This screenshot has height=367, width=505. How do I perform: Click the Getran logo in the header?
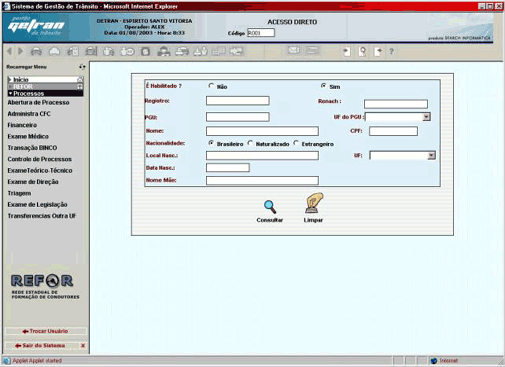point(36,26)
